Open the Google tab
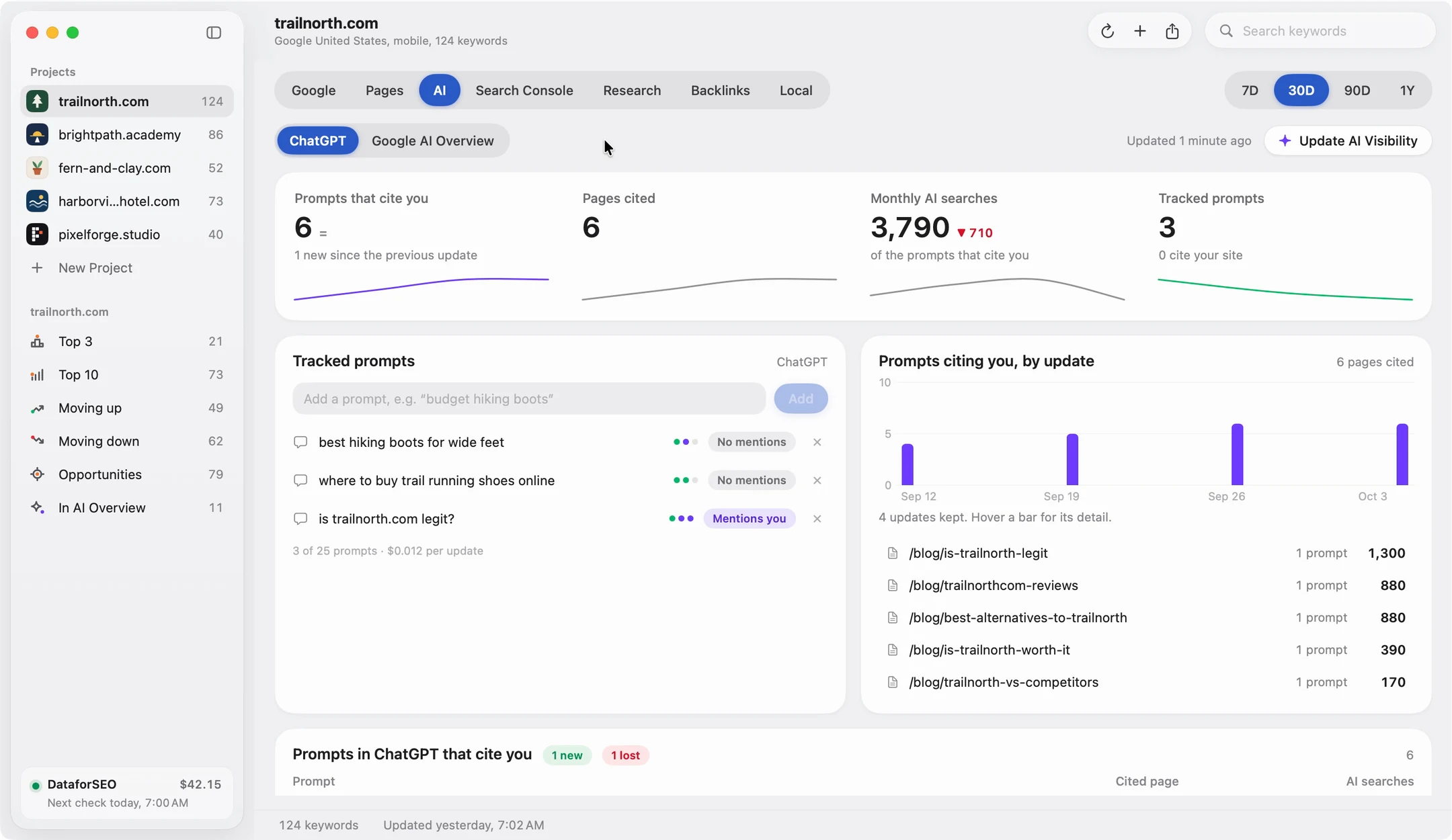The image size is (1452, 840). click(313, 90)
